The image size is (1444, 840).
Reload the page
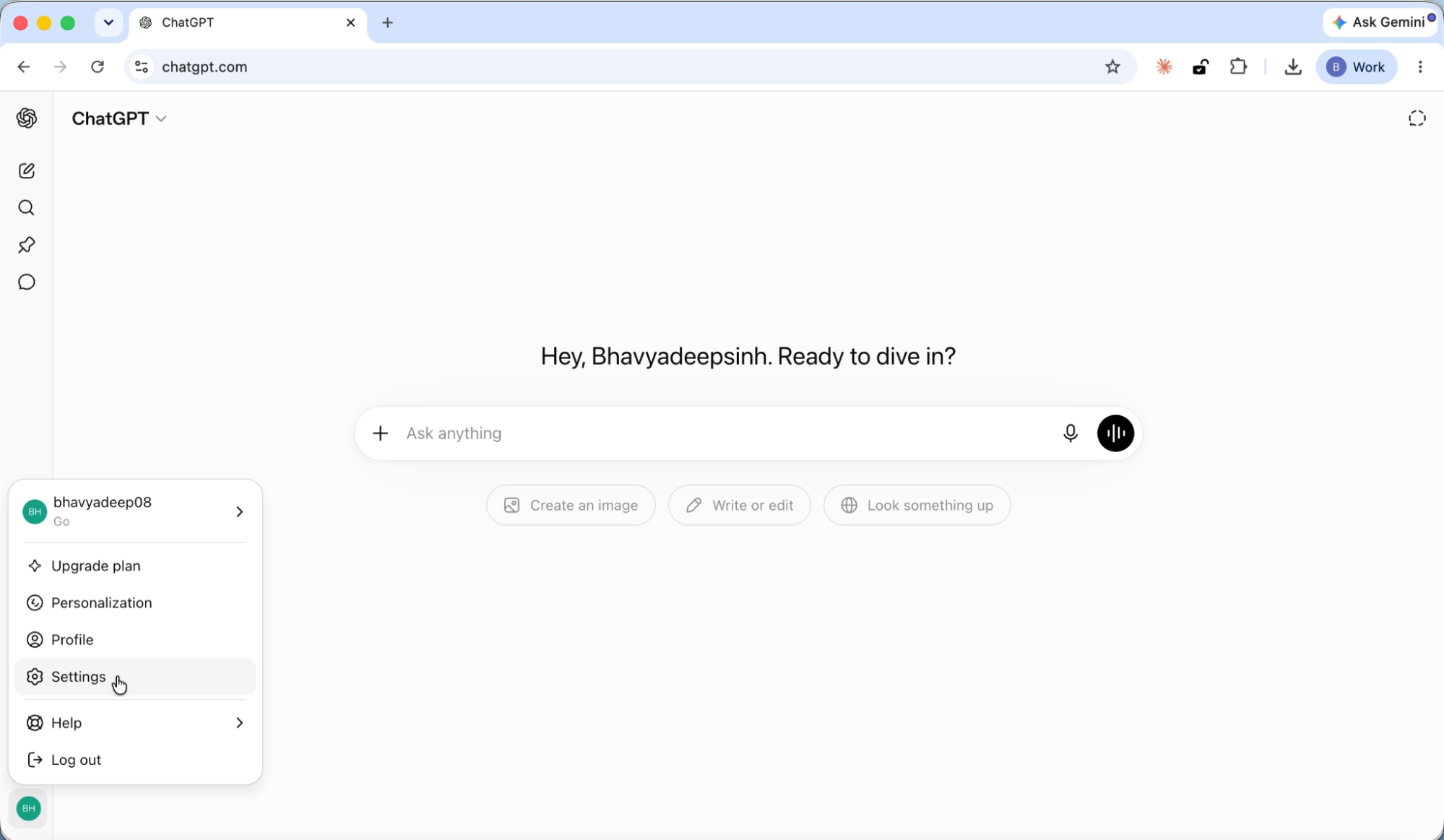pyautogui.click(x=98, y=67)
